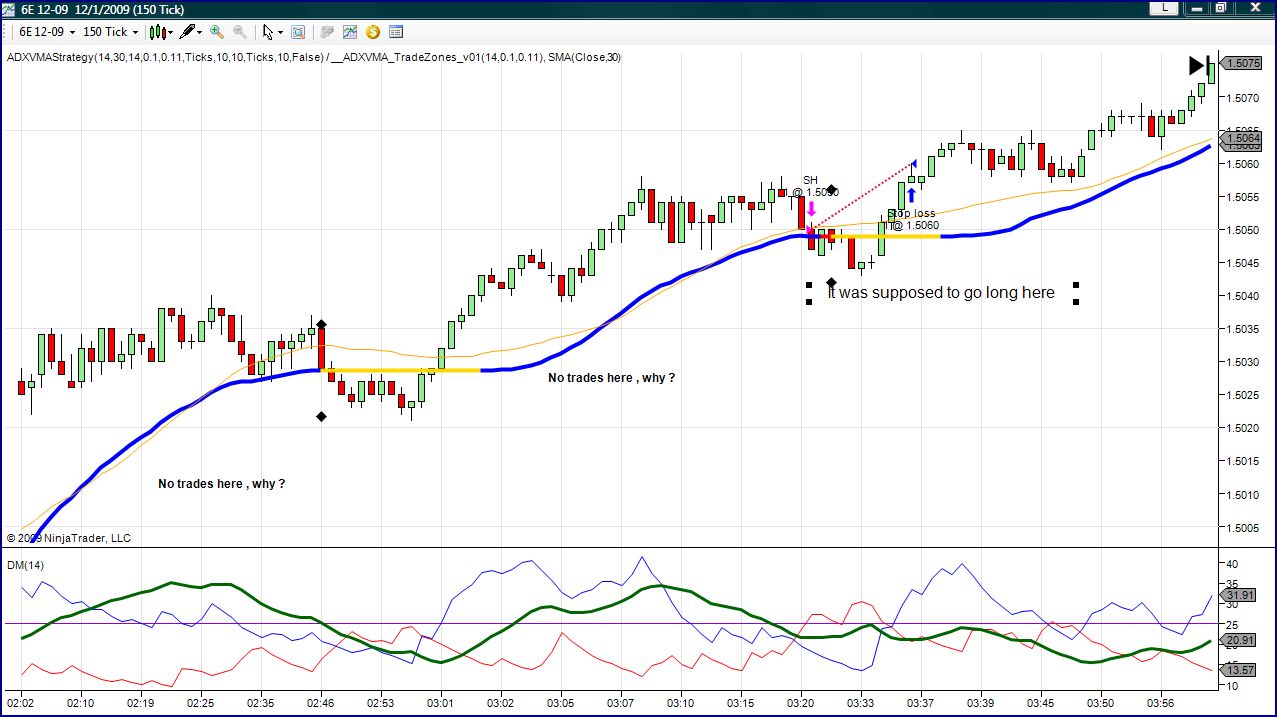Click NinjaTrader chart icon in title bar
The height and width of the screenshot is (717, 1277).
(x=9, y=8)
